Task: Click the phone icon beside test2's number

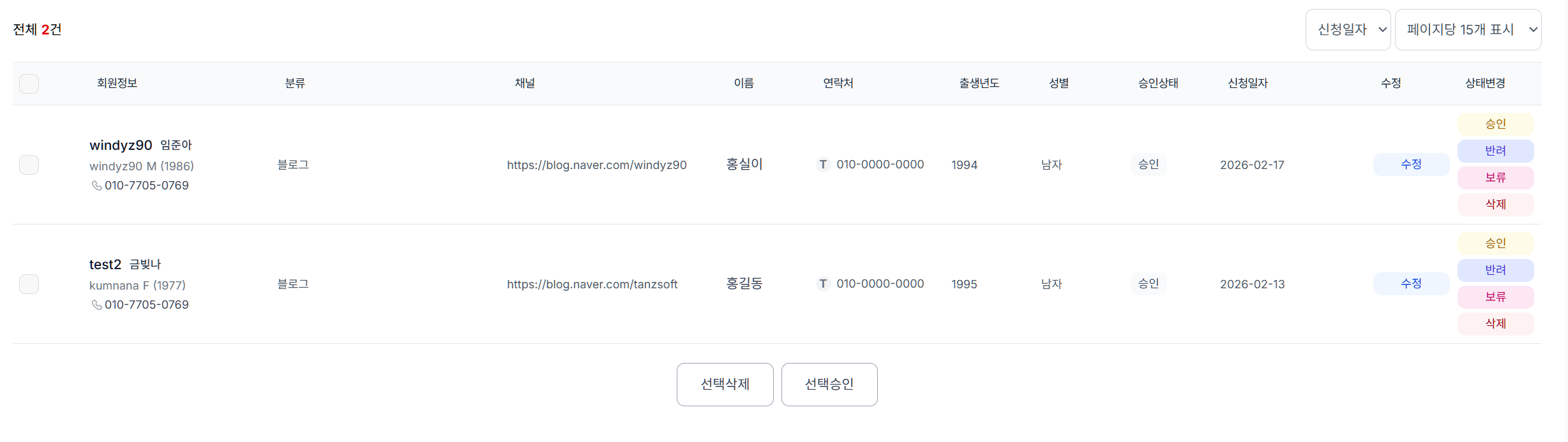Action: coord(96,305)
